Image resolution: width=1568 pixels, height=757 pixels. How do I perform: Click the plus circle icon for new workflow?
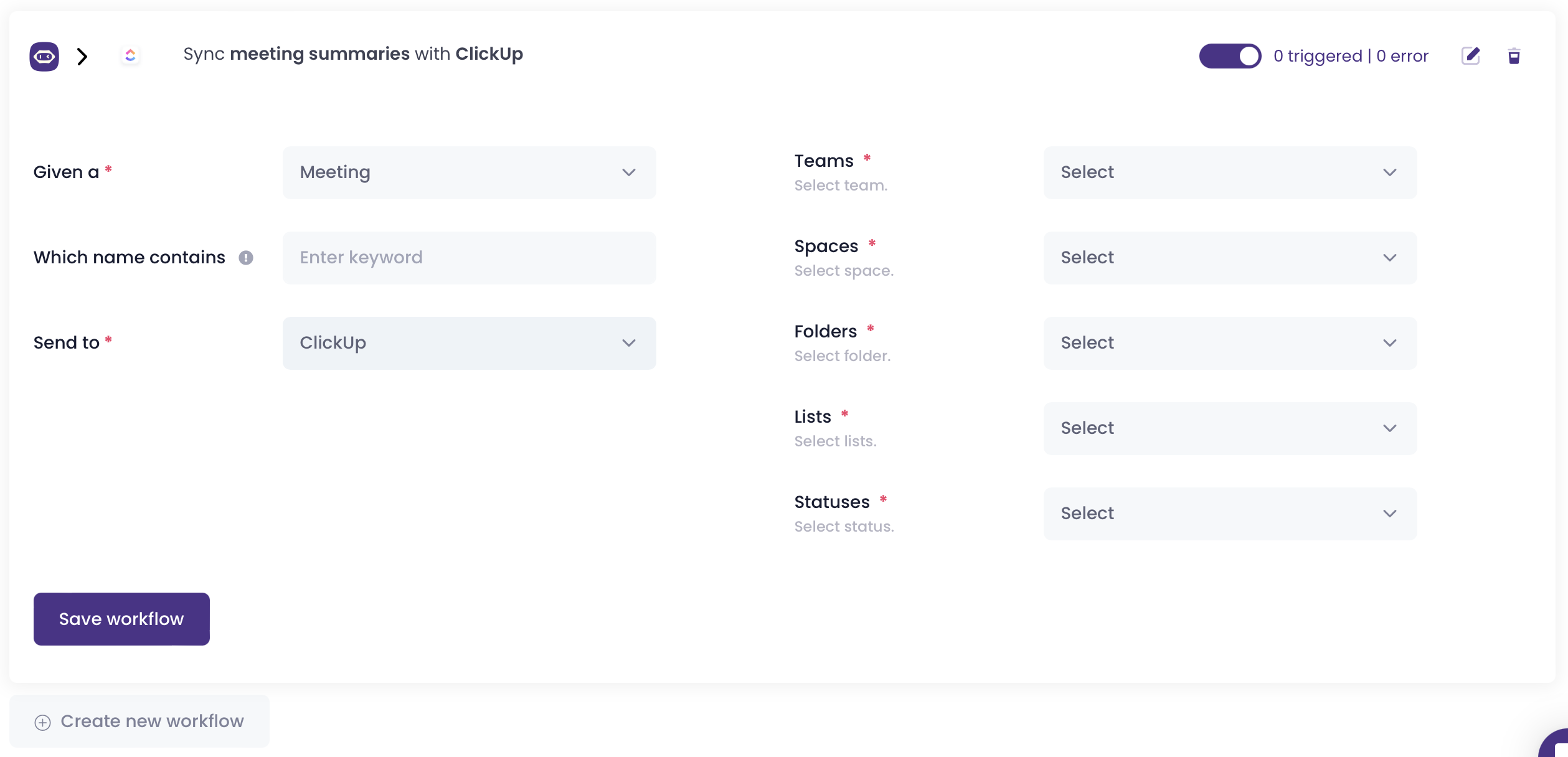click(42, 722)
